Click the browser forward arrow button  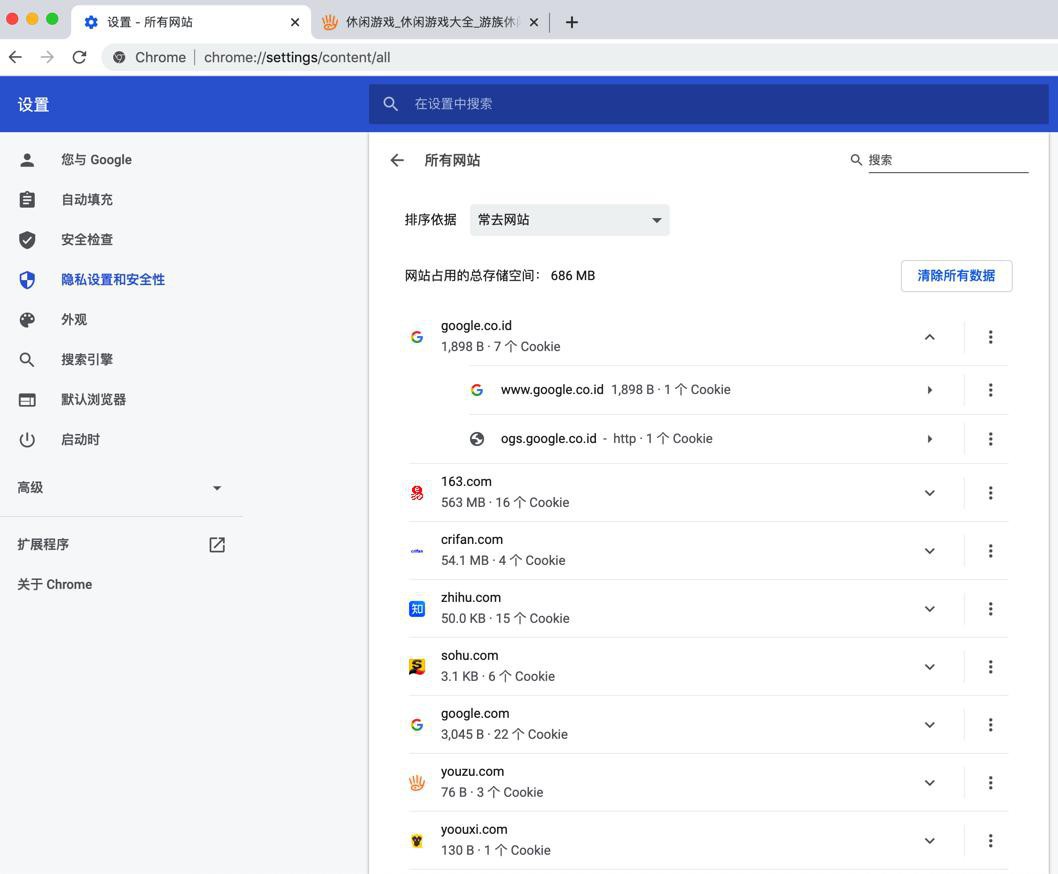click(47, 57)
